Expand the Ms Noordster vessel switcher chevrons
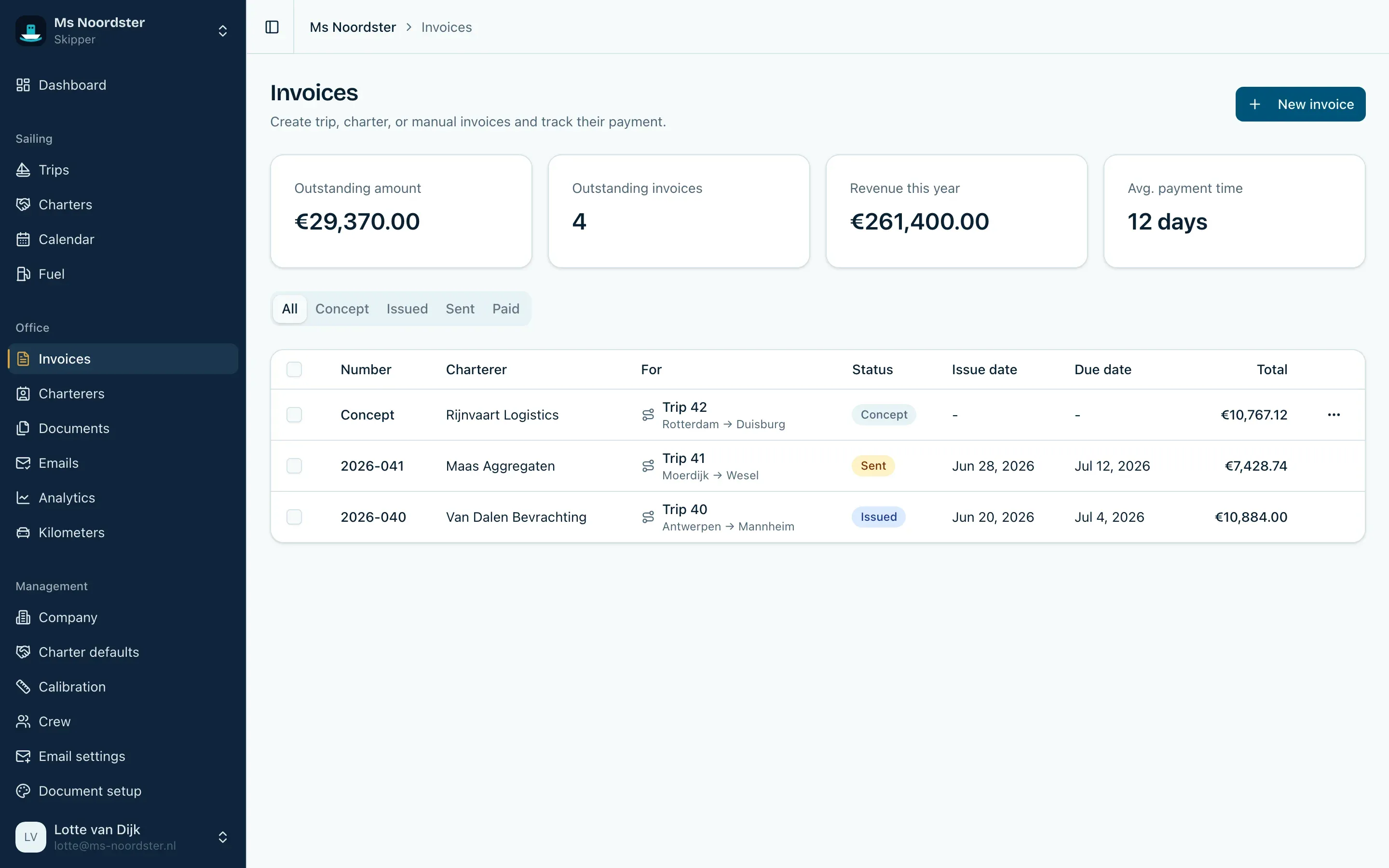Viewport: 1389px width, 868px height. click(x=223, y=31)
